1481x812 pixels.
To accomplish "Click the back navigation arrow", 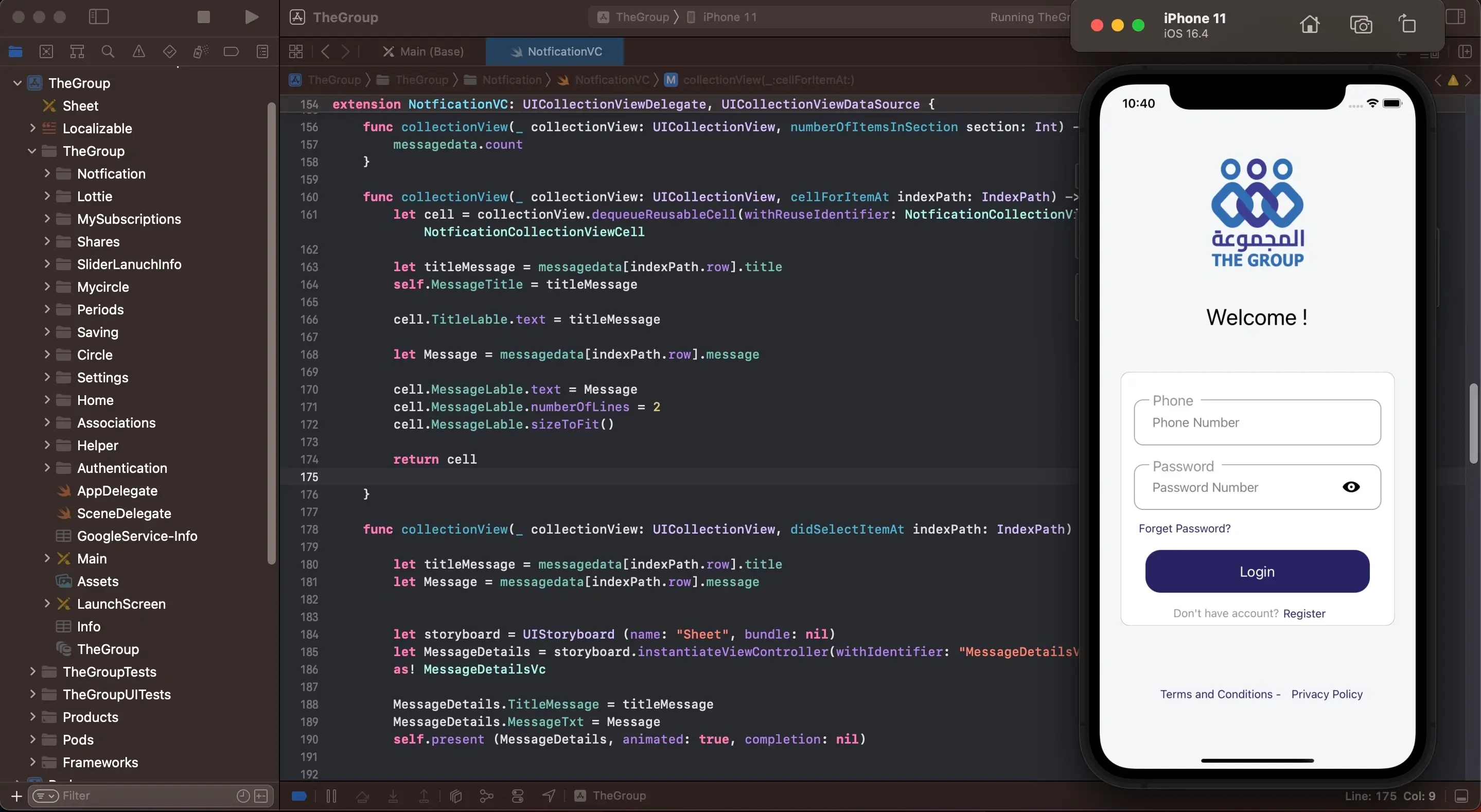I will [326, 52].
